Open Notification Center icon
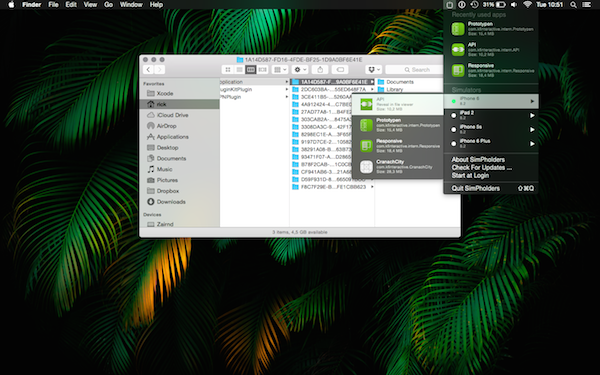 click(586, 5)
